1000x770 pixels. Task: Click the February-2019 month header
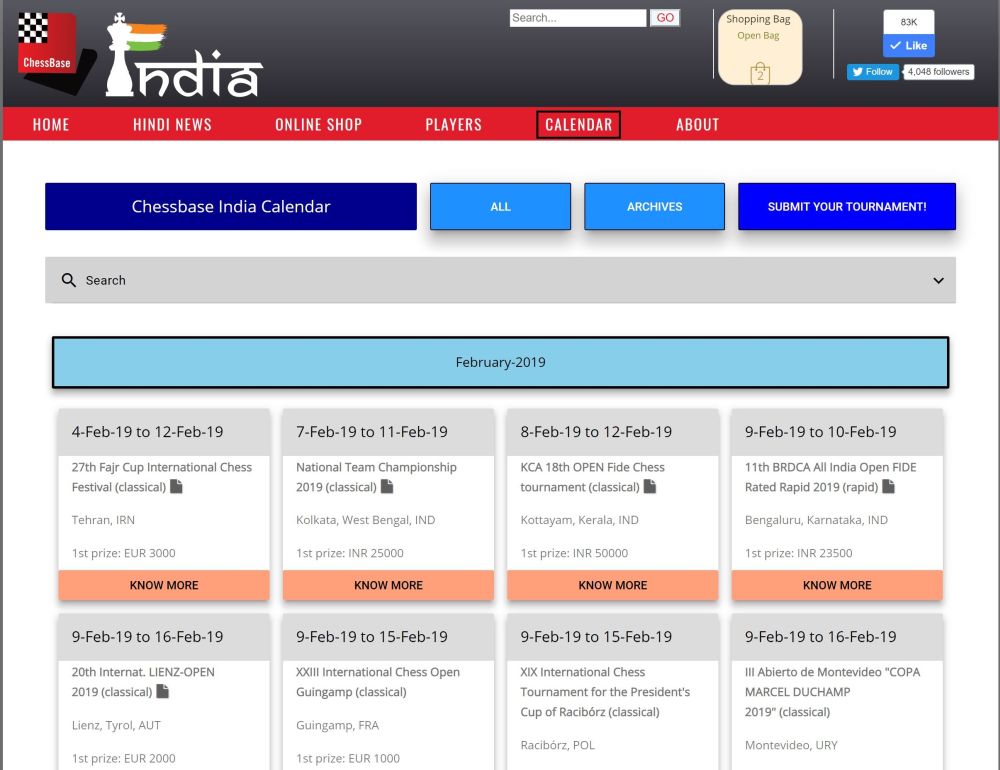coord(500,362)
